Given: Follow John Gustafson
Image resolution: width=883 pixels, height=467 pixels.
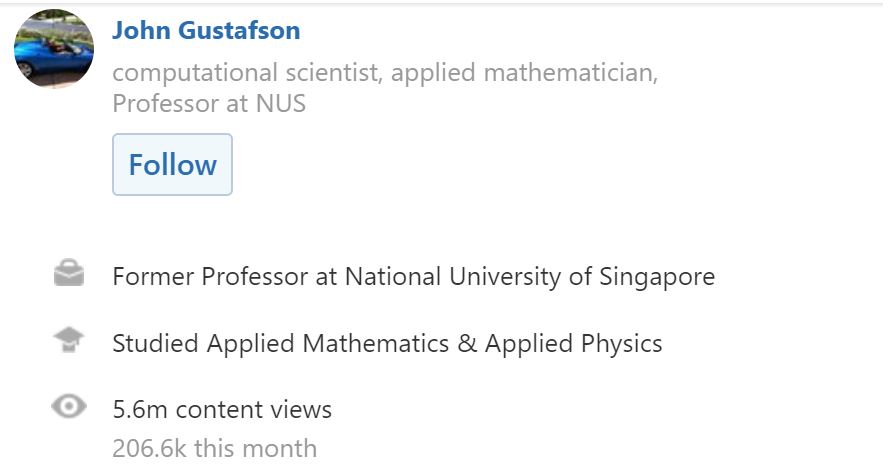Looking at the screenshot, I should [x=172, y=164].
